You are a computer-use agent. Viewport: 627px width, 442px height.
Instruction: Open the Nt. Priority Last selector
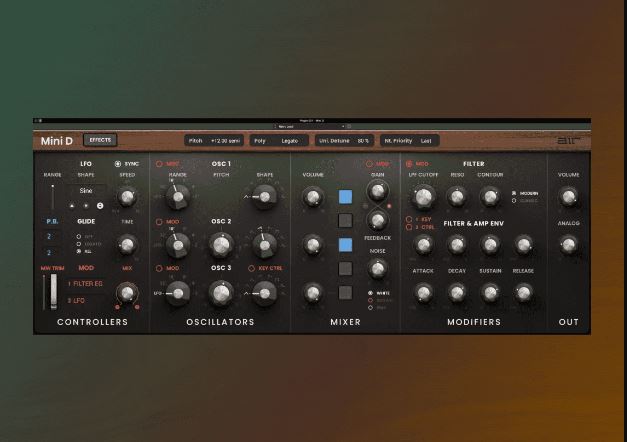(409, 141)
